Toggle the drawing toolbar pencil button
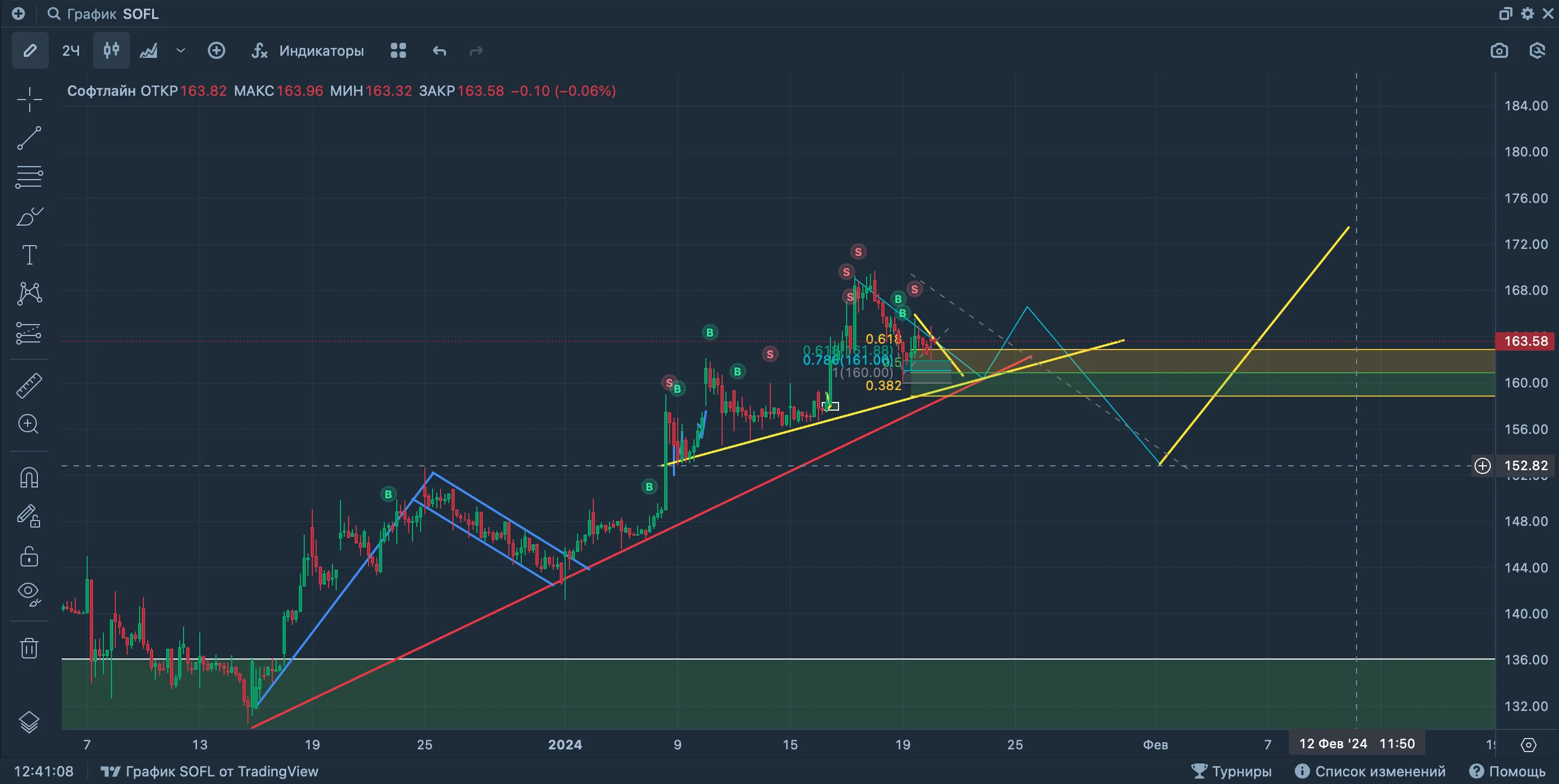Viewport: 1559px width, 784px height. (30, 50)
